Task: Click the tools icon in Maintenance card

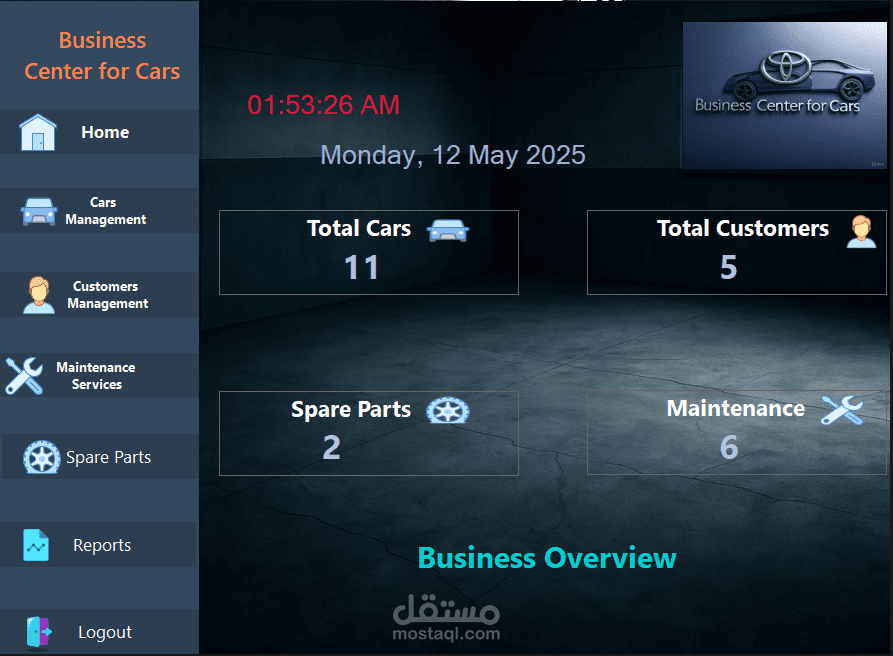Action: click(842, 410)
